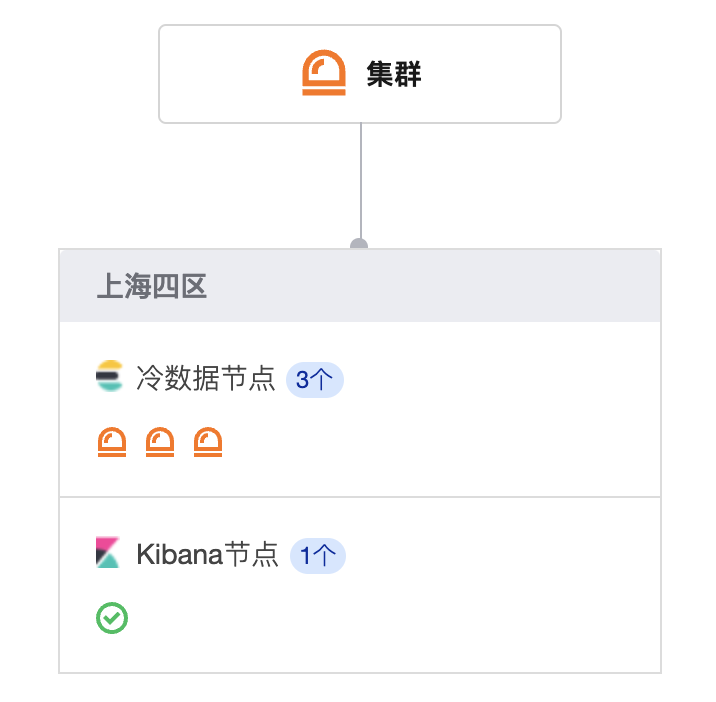Click the third orange cold-node alarm icon
This screenshot has height=702, width=716.
coord(208,442)
